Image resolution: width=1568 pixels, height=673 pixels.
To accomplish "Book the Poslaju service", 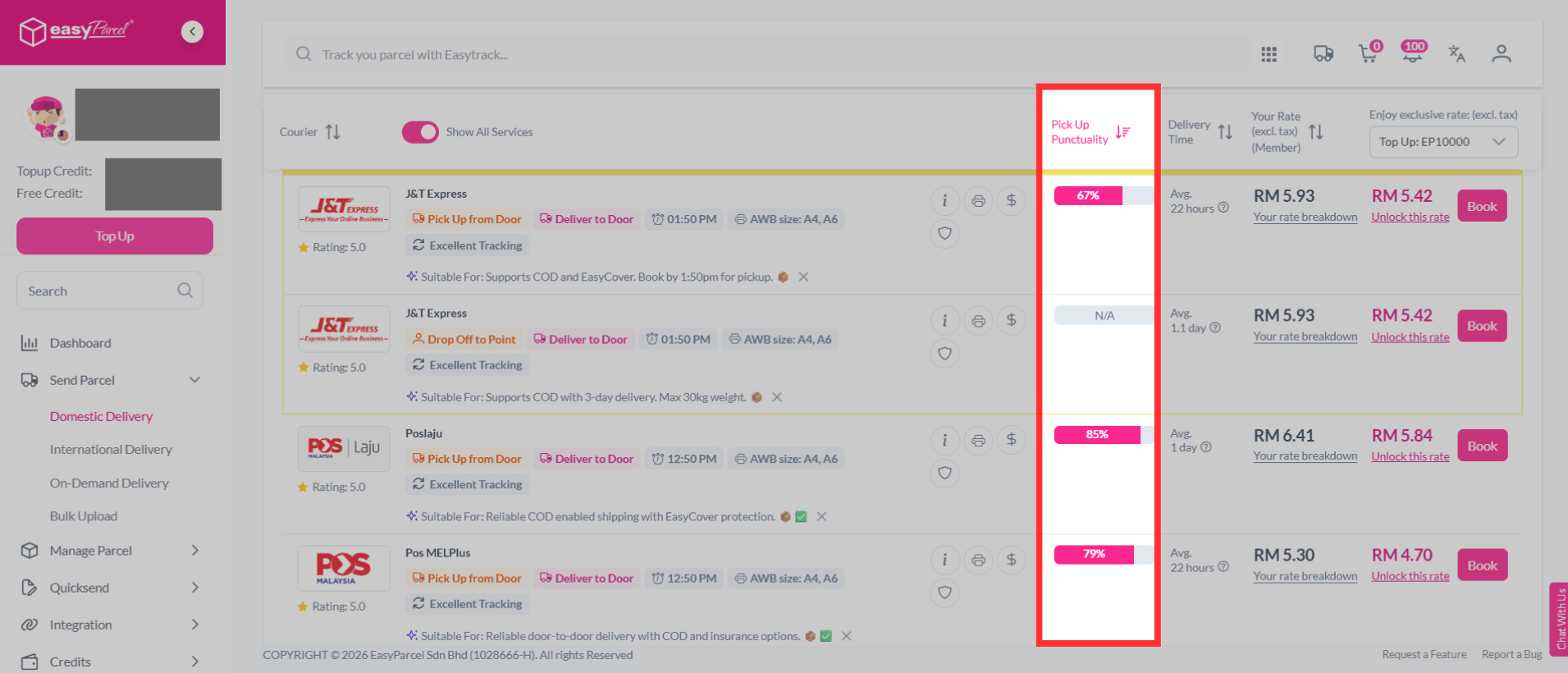I will click(1482, 446).
